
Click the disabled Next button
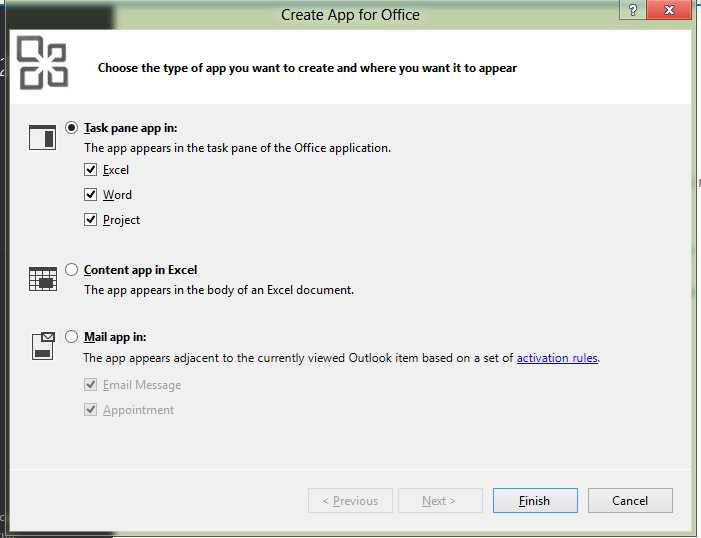pos(440,500)
